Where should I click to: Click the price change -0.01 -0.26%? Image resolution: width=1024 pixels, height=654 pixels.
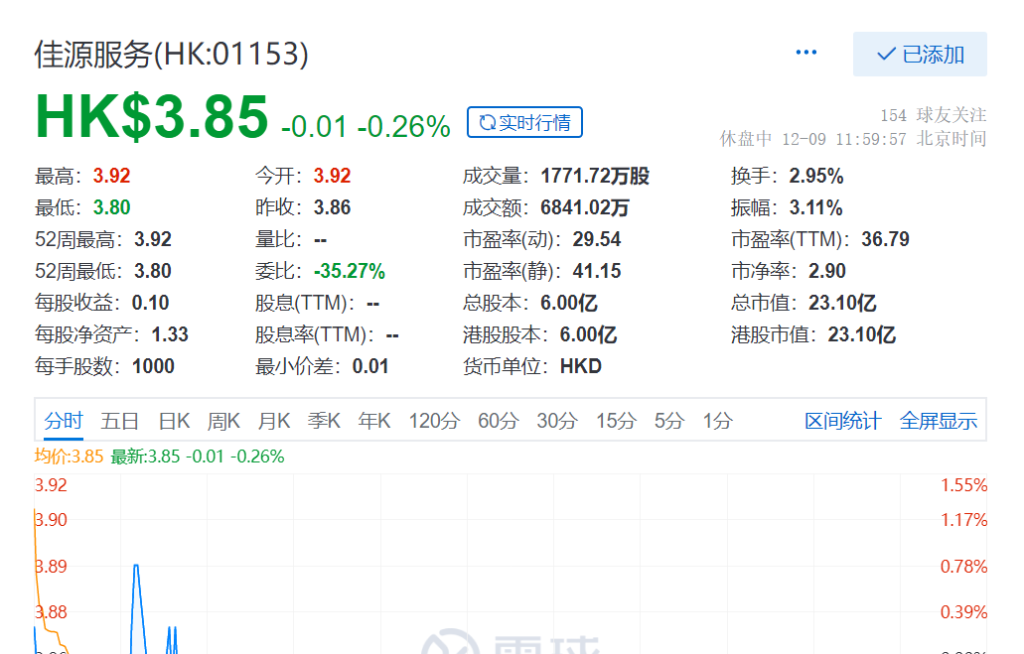click(x=366, y=126)
